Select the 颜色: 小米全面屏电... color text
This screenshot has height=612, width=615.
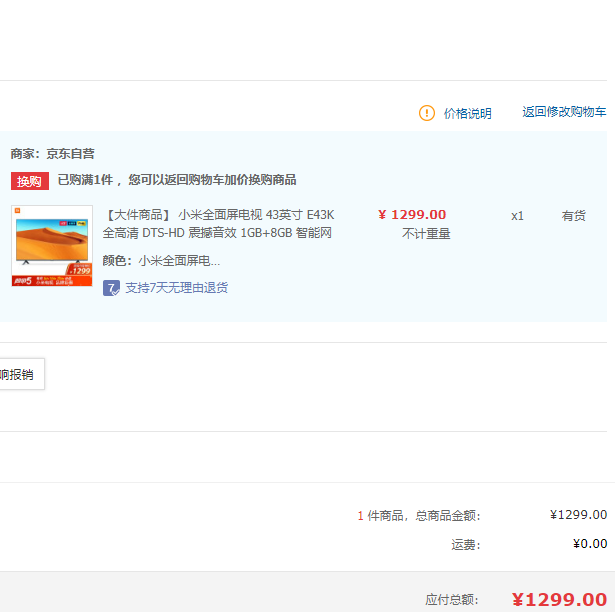[161, 260]
